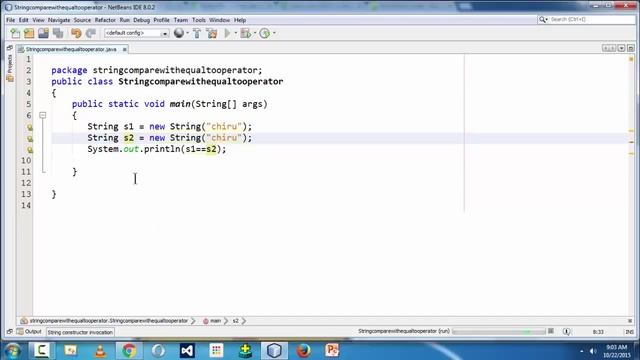Click the hint bulb on the s2 line

[x=30, y=139]
